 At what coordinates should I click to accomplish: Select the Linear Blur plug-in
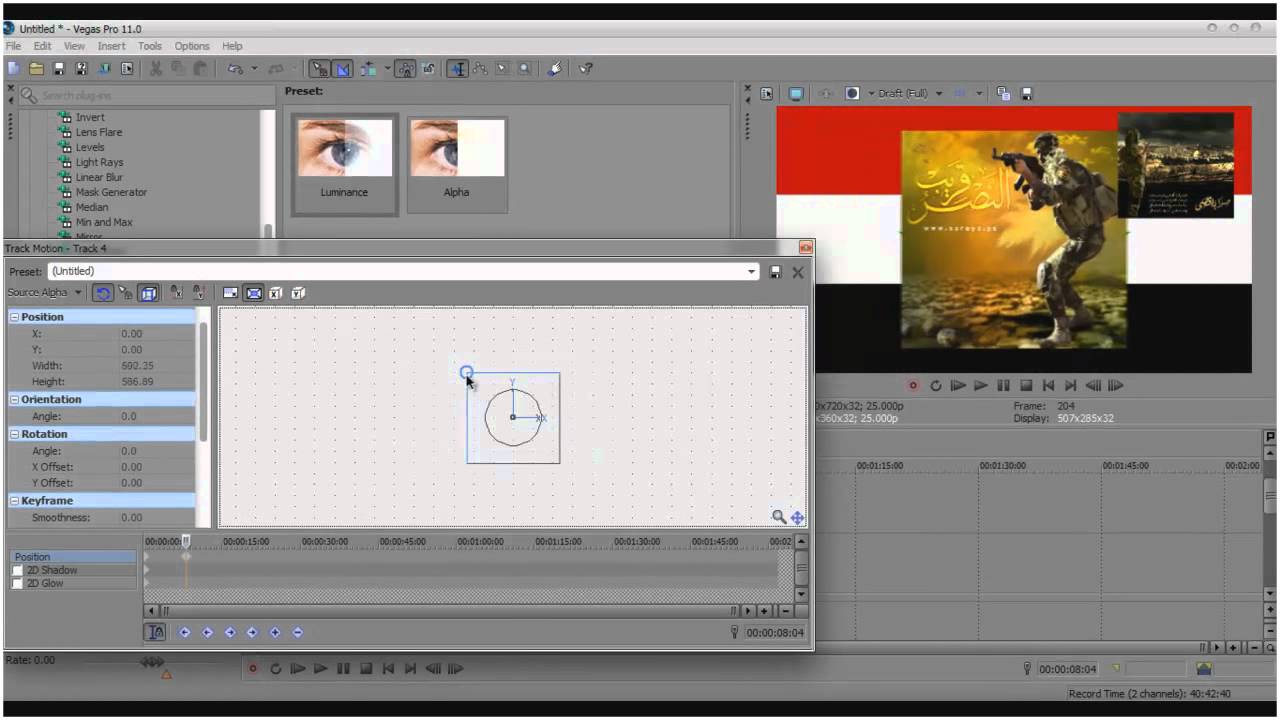click(99, 177)
